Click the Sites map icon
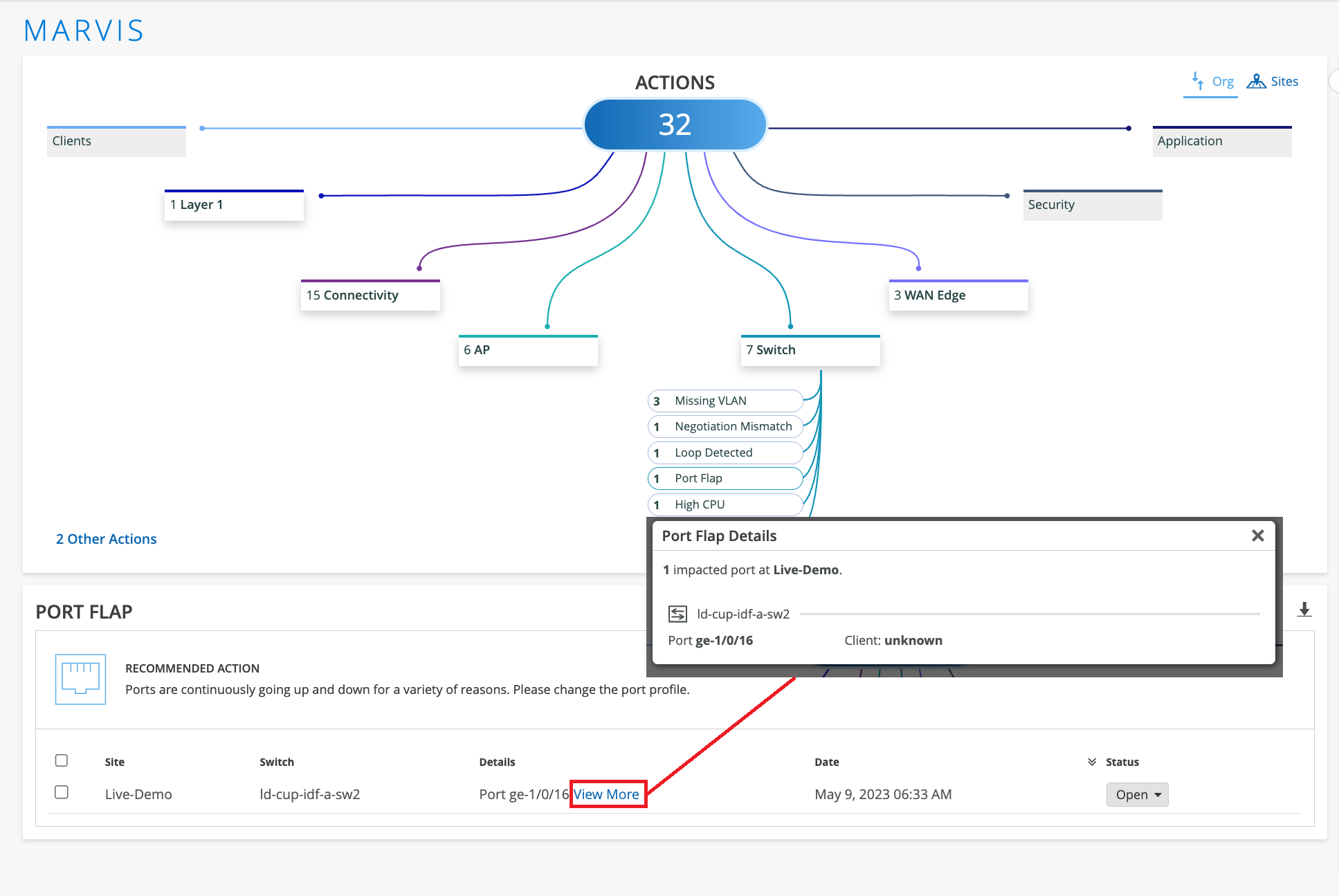Image resolution: width=1339 pixels, height=896 pixels. click(1256, 81)
